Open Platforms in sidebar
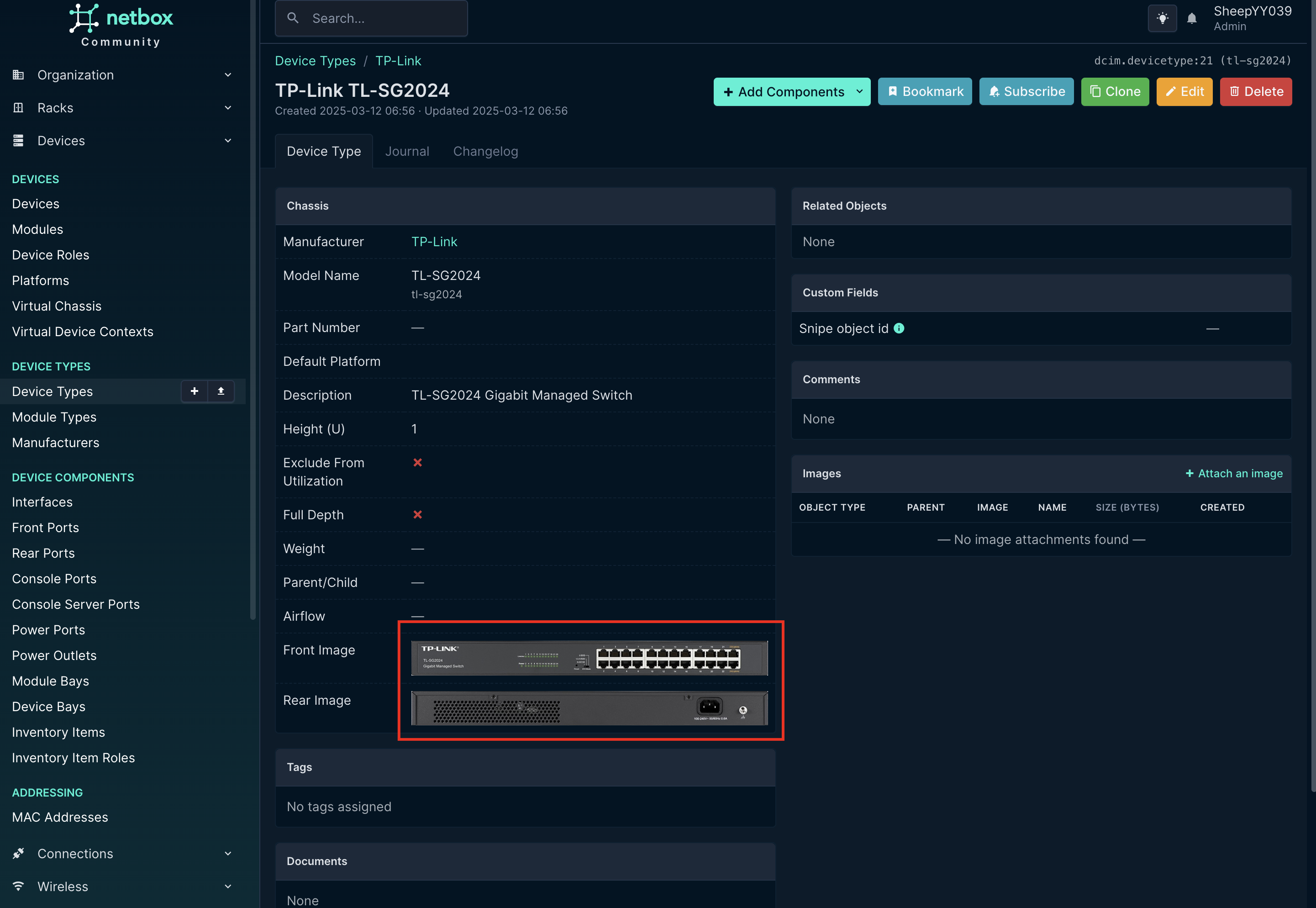Viewport: 1316px width, 908px height. (x=40, y=280)
